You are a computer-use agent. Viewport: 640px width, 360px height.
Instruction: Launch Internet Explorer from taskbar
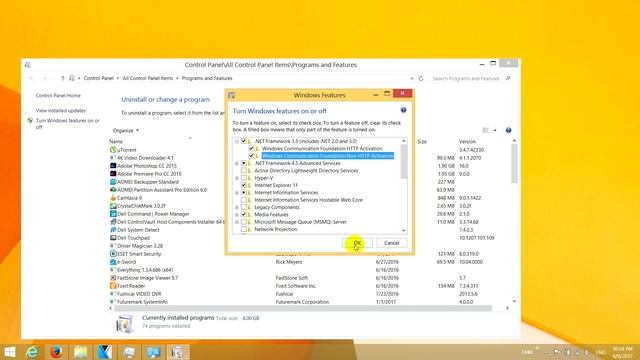tap(32, 352)
